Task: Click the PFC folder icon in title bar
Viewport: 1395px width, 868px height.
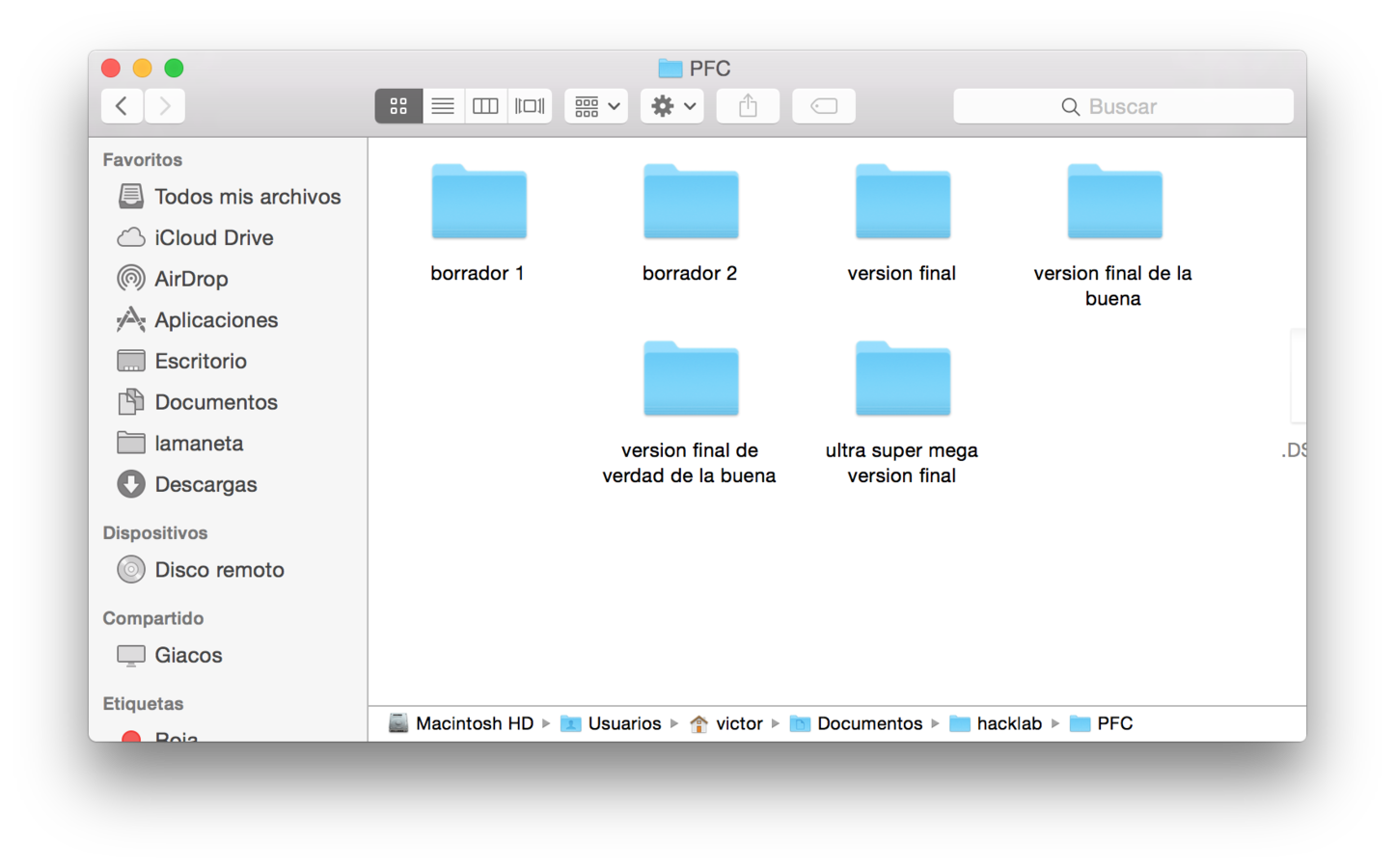Action: [670, 68]
